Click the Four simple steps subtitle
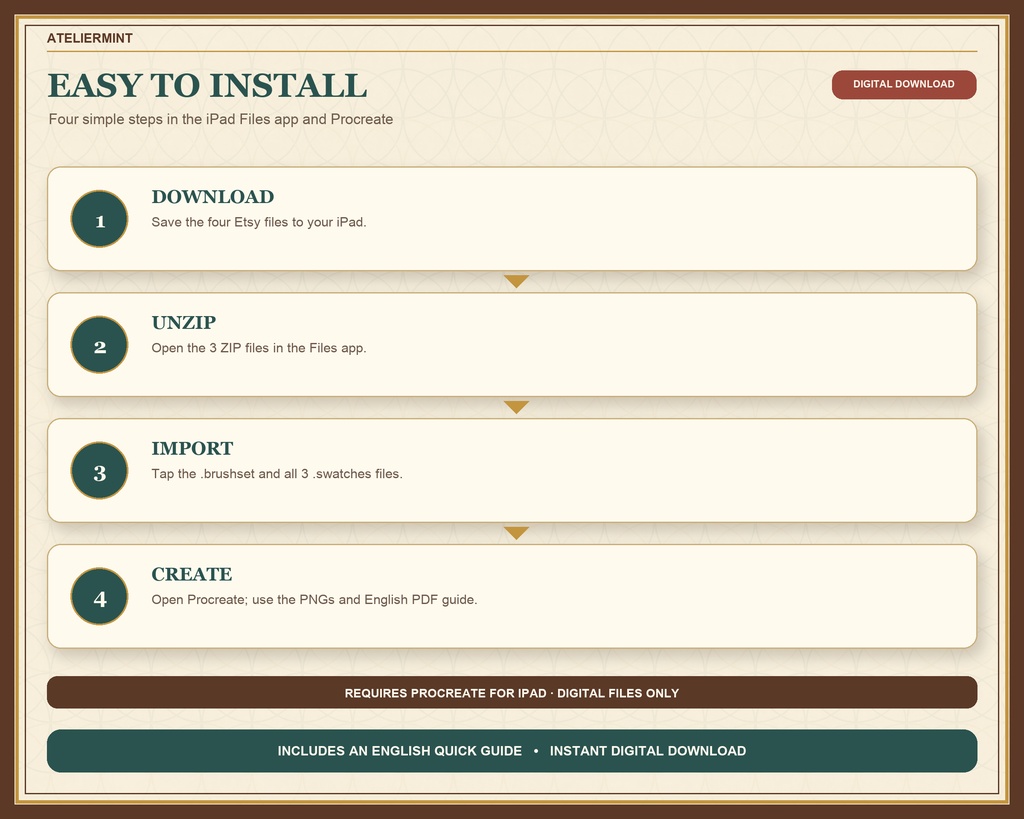This screenshot has height=819, width=1024. click(x=221, y=120)
